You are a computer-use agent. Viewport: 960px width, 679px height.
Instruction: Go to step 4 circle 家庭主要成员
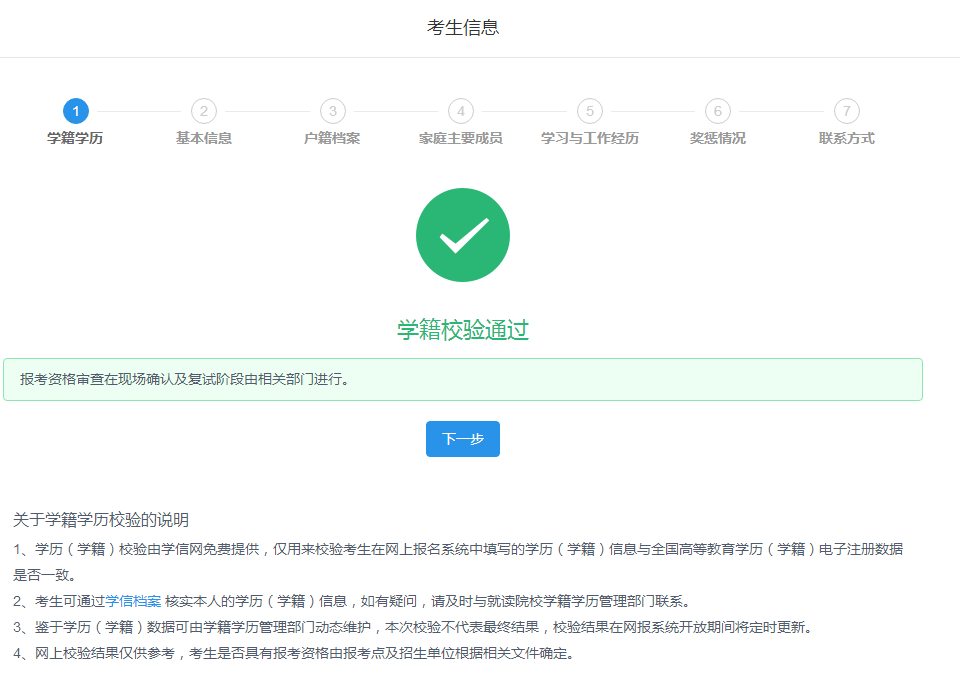coord(461,111)
